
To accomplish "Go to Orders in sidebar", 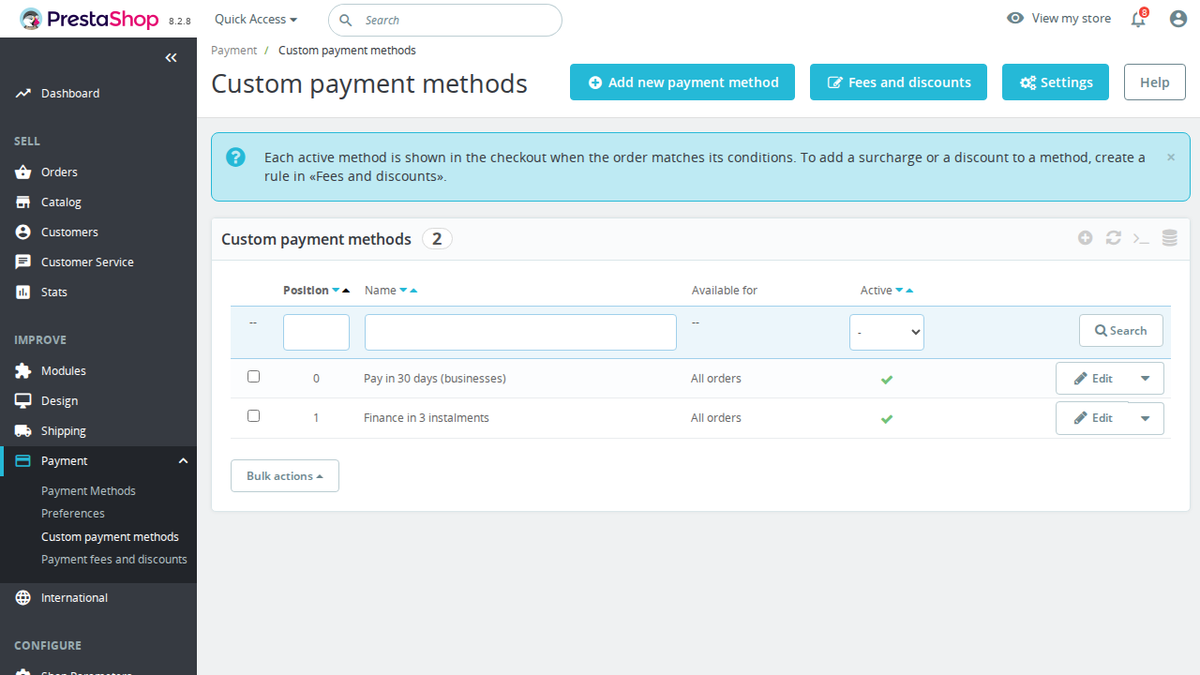I will click(x=59, y=172).
